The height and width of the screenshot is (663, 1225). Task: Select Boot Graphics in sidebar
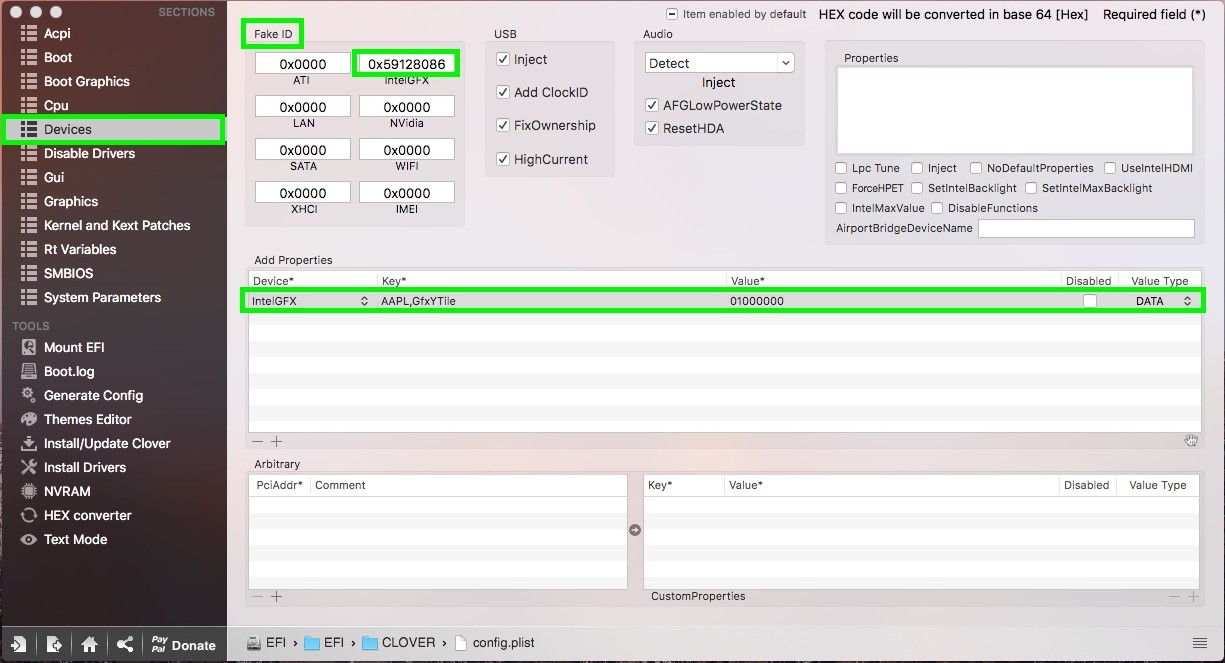pyautogui.click(x=87, y=81)
